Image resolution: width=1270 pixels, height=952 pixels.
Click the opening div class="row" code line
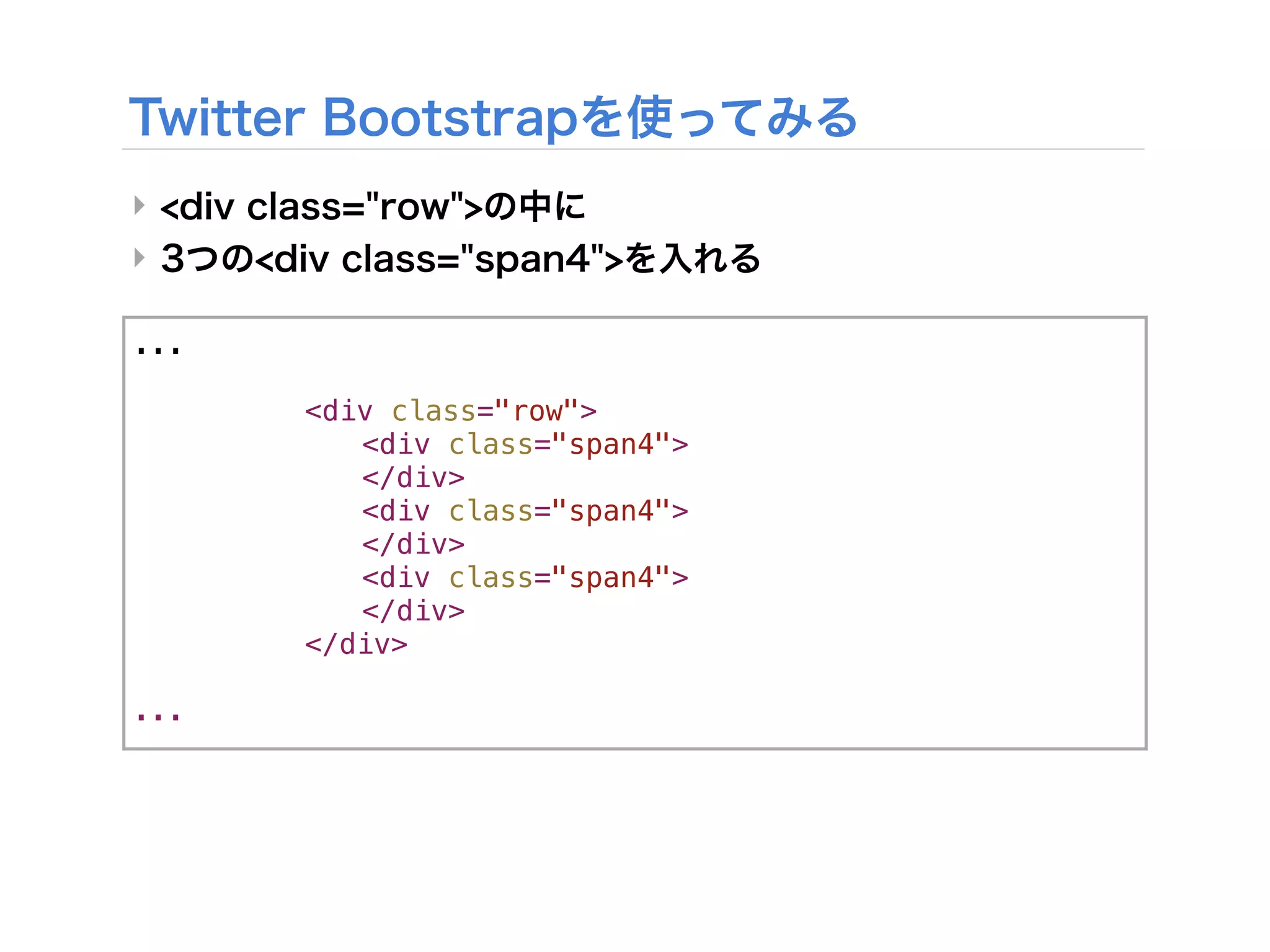(450, 411)
